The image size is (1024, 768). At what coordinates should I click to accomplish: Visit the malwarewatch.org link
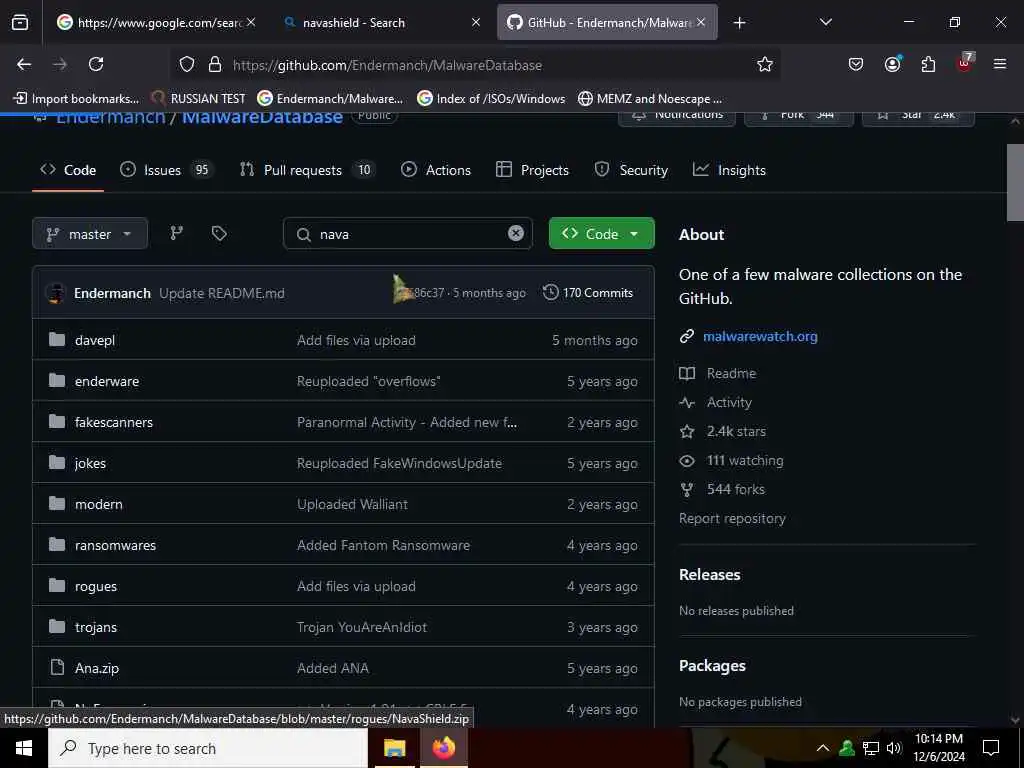tap(760, 336)
